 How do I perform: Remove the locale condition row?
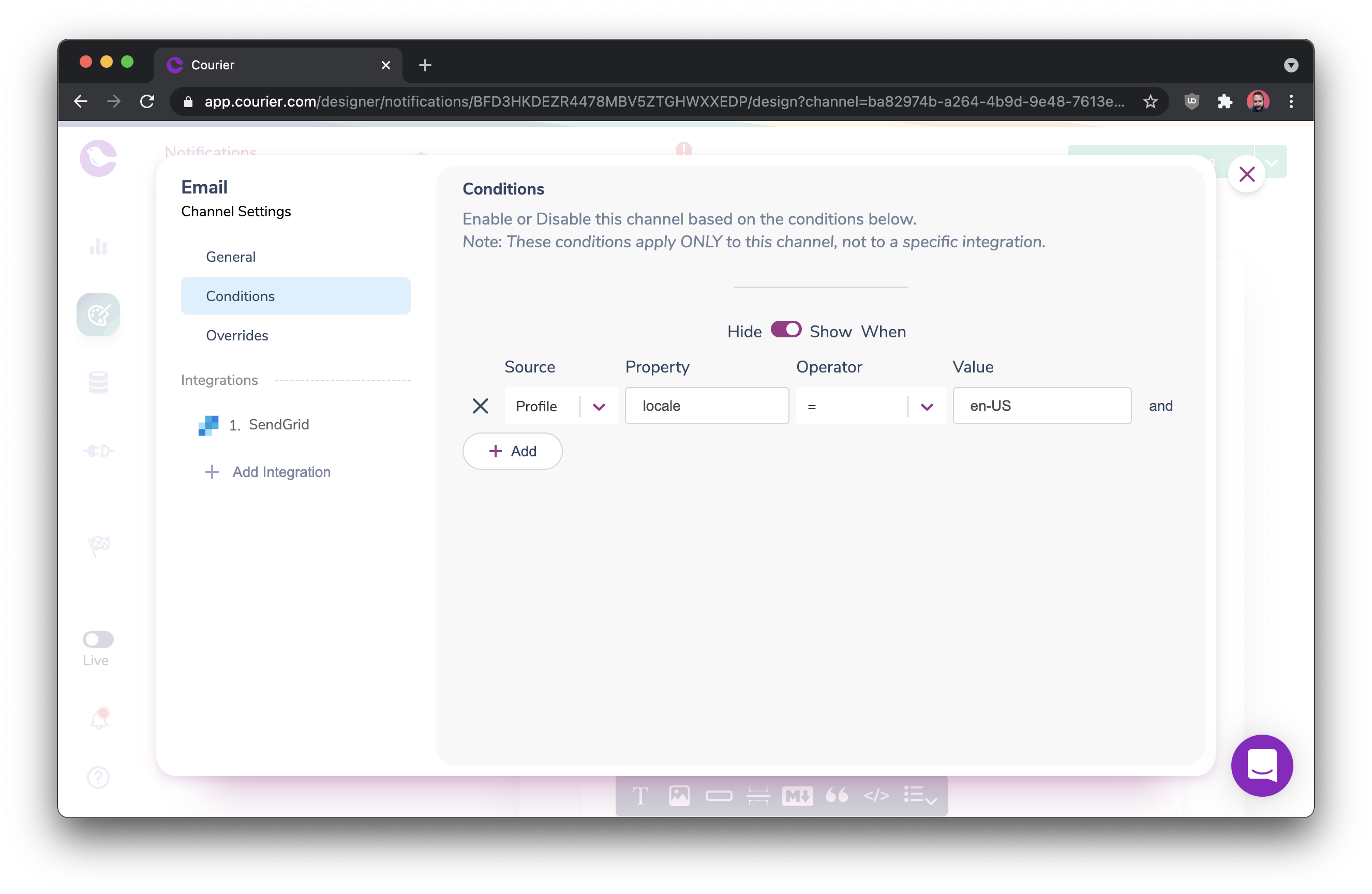click(480, 406)
